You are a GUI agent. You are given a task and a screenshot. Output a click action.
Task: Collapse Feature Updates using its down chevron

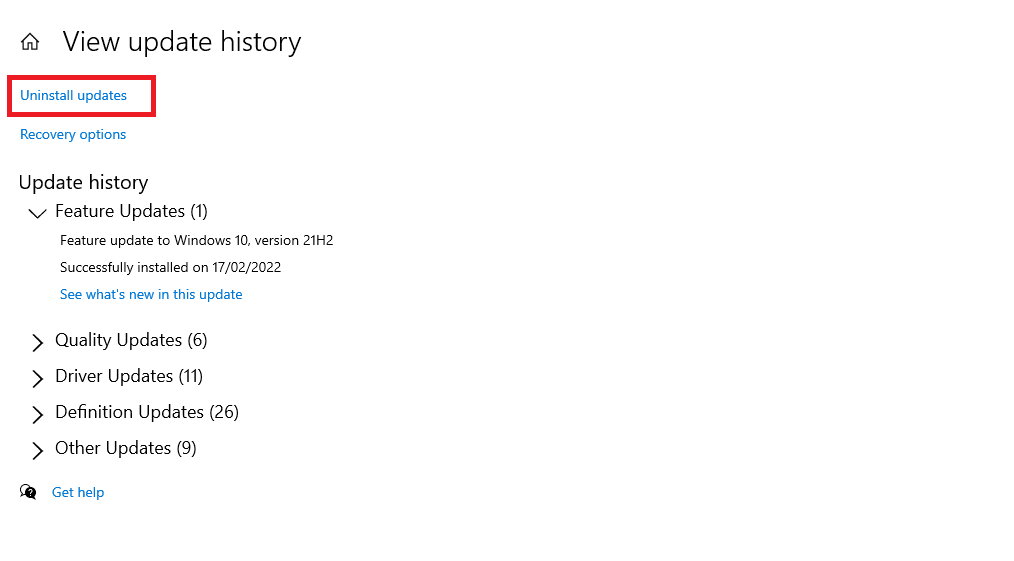[x=38, y=213]
